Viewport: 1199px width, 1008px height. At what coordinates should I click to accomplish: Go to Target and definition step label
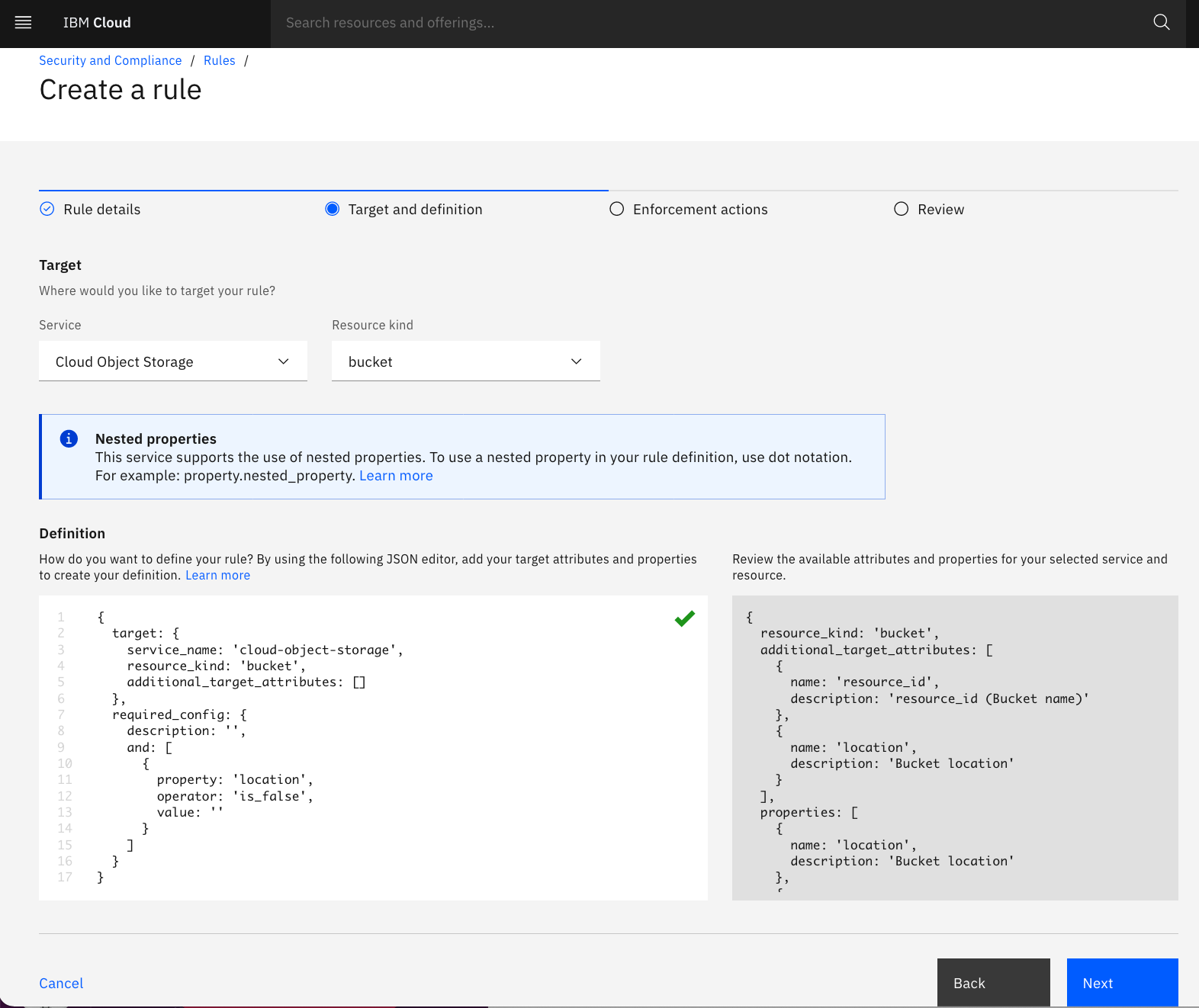[x=416, y=210]
